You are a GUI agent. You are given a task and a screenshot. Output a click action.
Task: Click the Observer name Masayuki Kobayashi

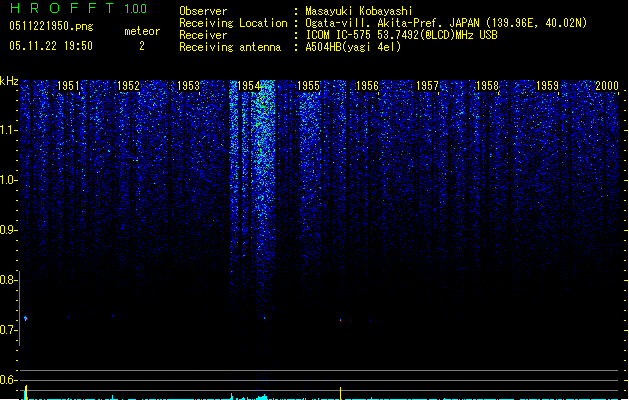(359, 11)
